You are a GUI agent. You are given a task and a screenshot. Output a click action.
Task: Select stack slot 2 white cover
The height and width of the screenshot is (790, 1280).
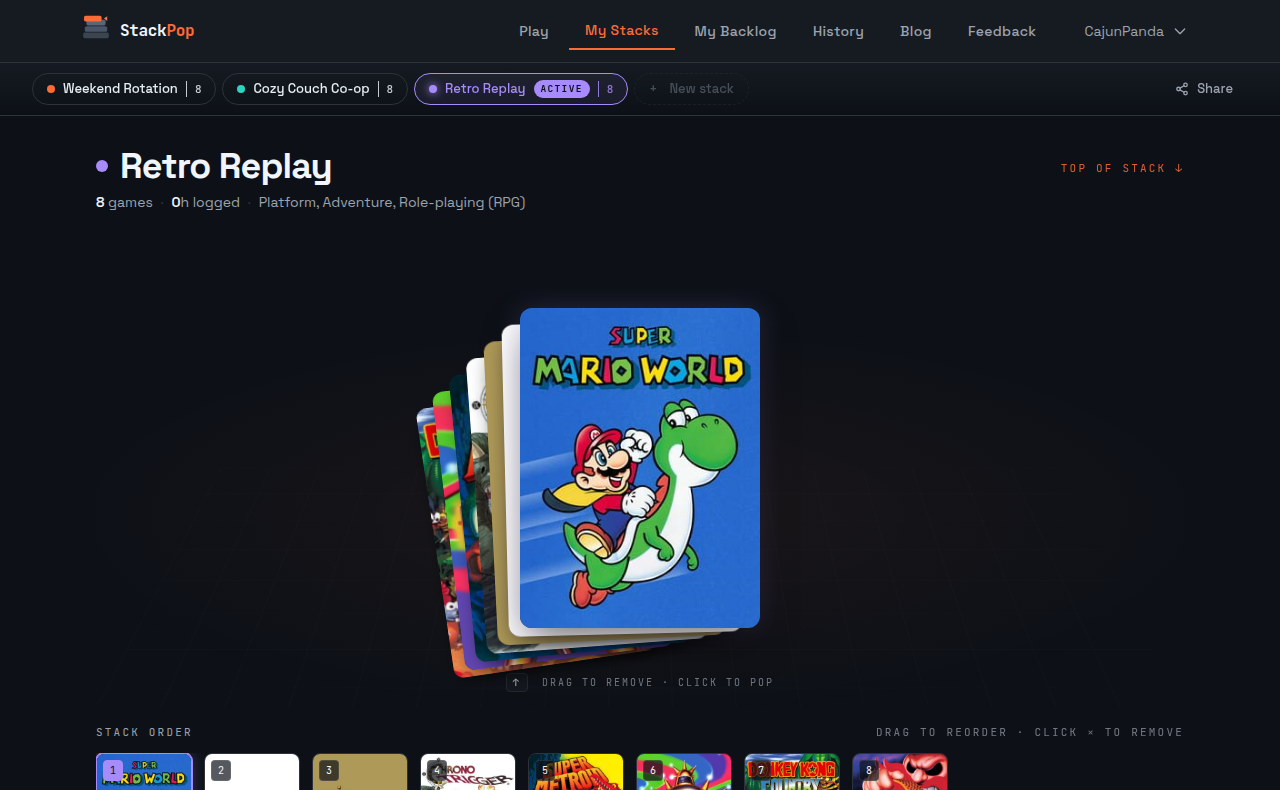252,771
